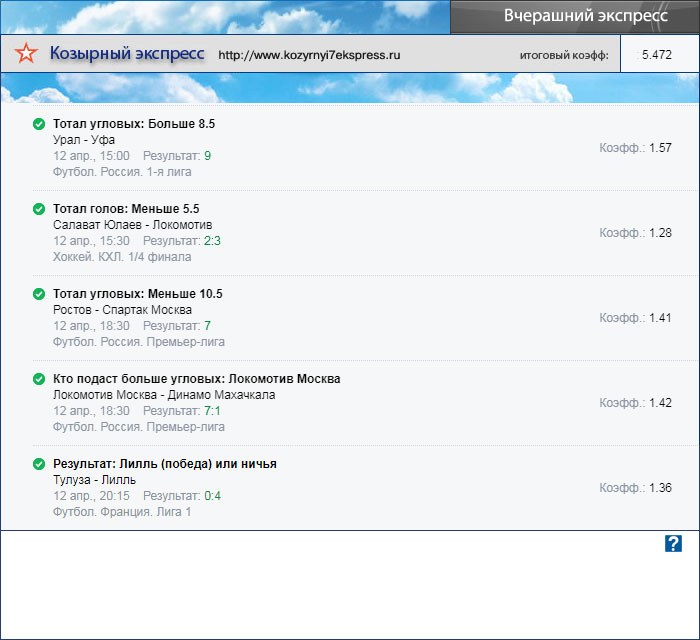Viewport: 700px width, 640px height.
Task: Click green checkmark for Локомотив Москва - Динамо Махачкала
Action: click(x=39, y=379)
